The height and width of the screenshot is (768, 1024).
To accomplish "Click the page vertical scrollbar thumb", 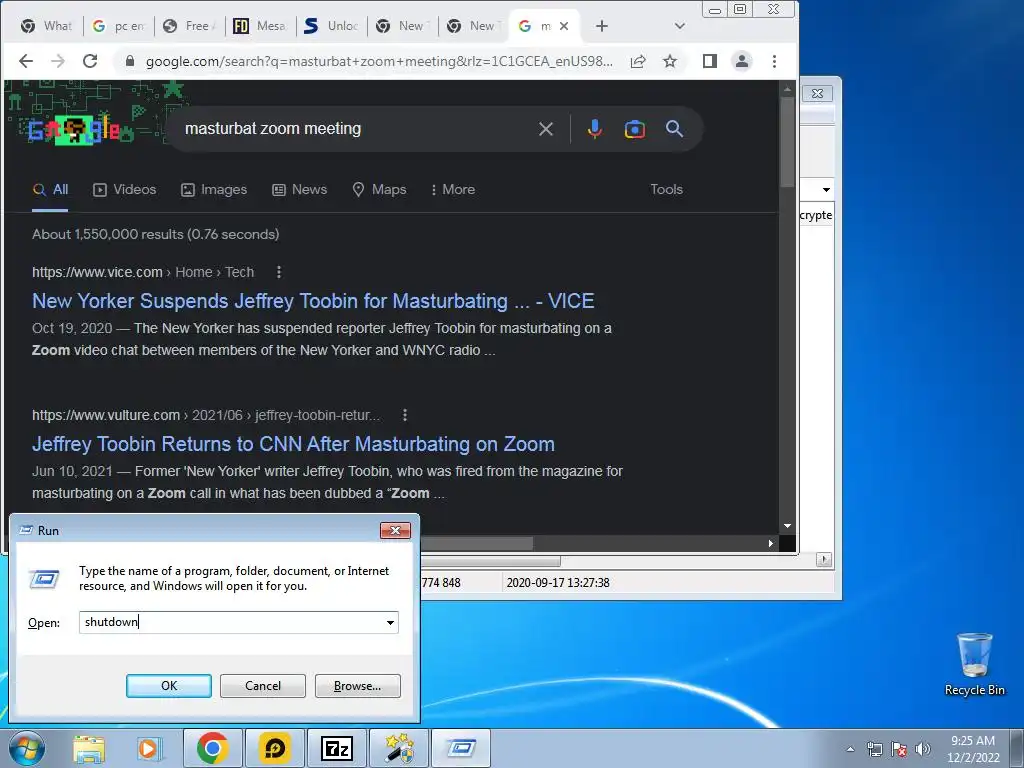I will pyautogui.click(x=787, y=141).
